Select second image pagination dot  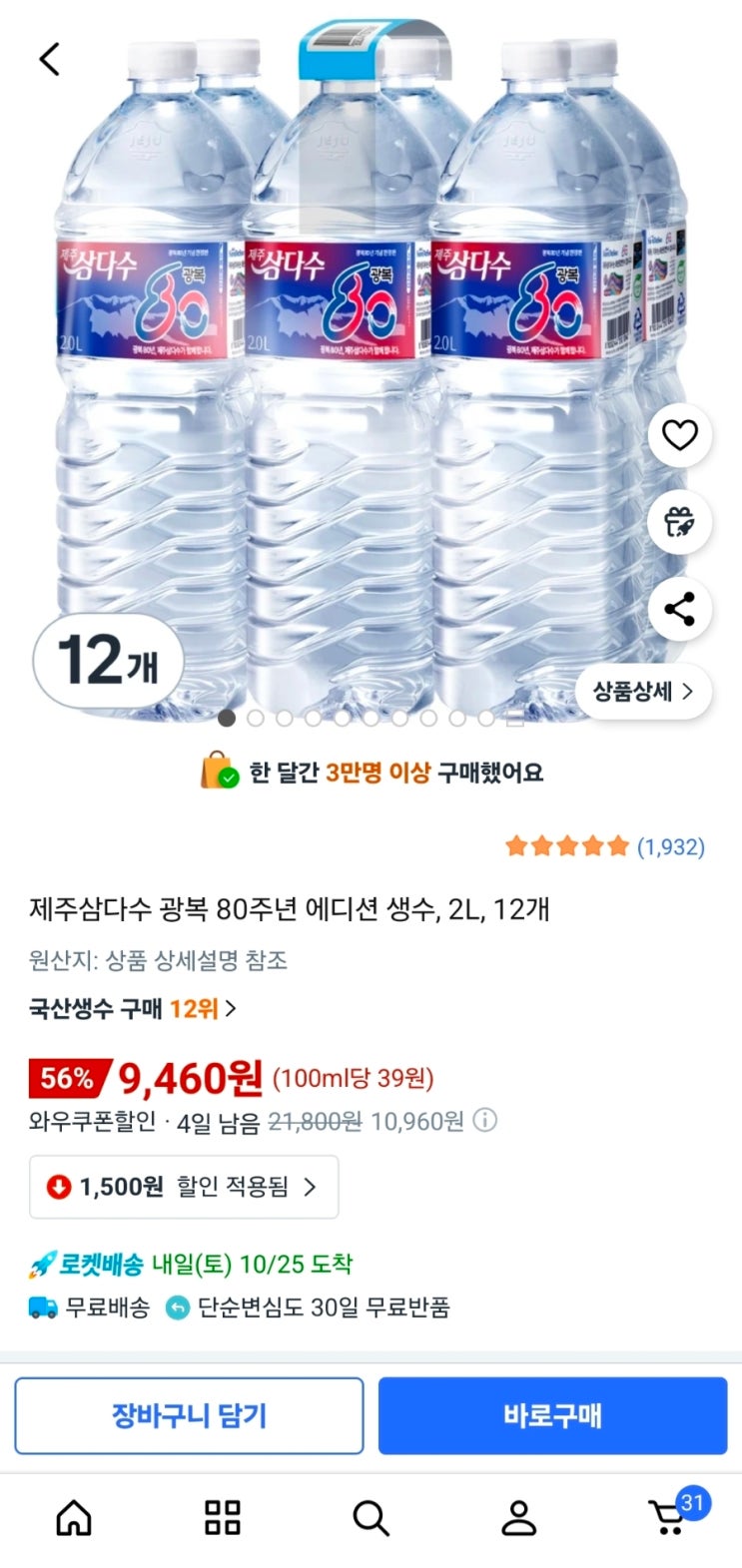pos(256,718)
